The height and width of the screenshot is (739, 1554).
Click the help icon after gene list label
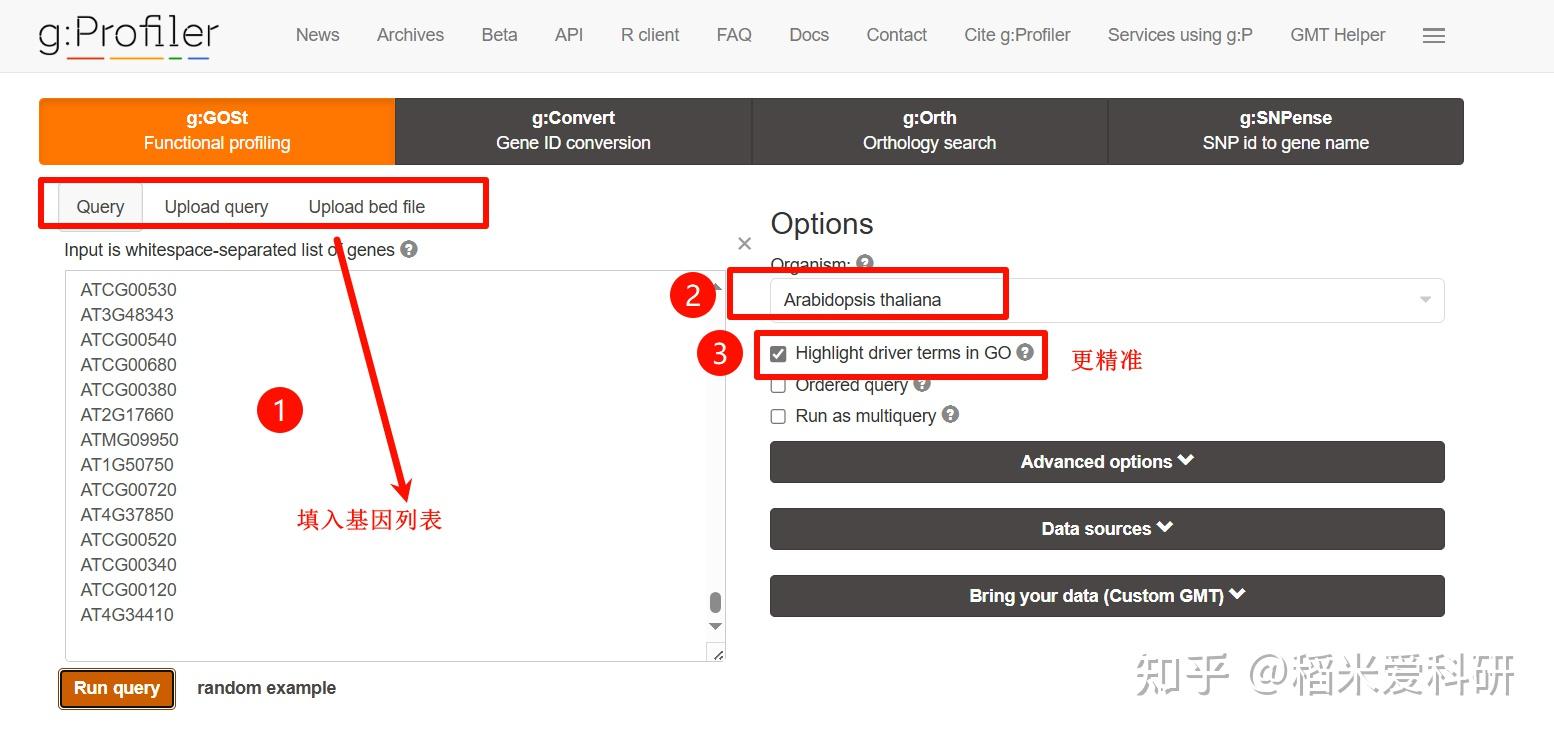tap(408, 250)
